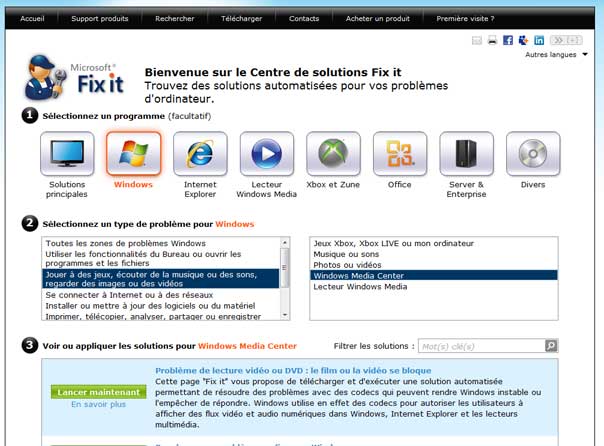604x446 pixels.
Task: Click the email page envelope icon
Action: click(x=477, y=40)
